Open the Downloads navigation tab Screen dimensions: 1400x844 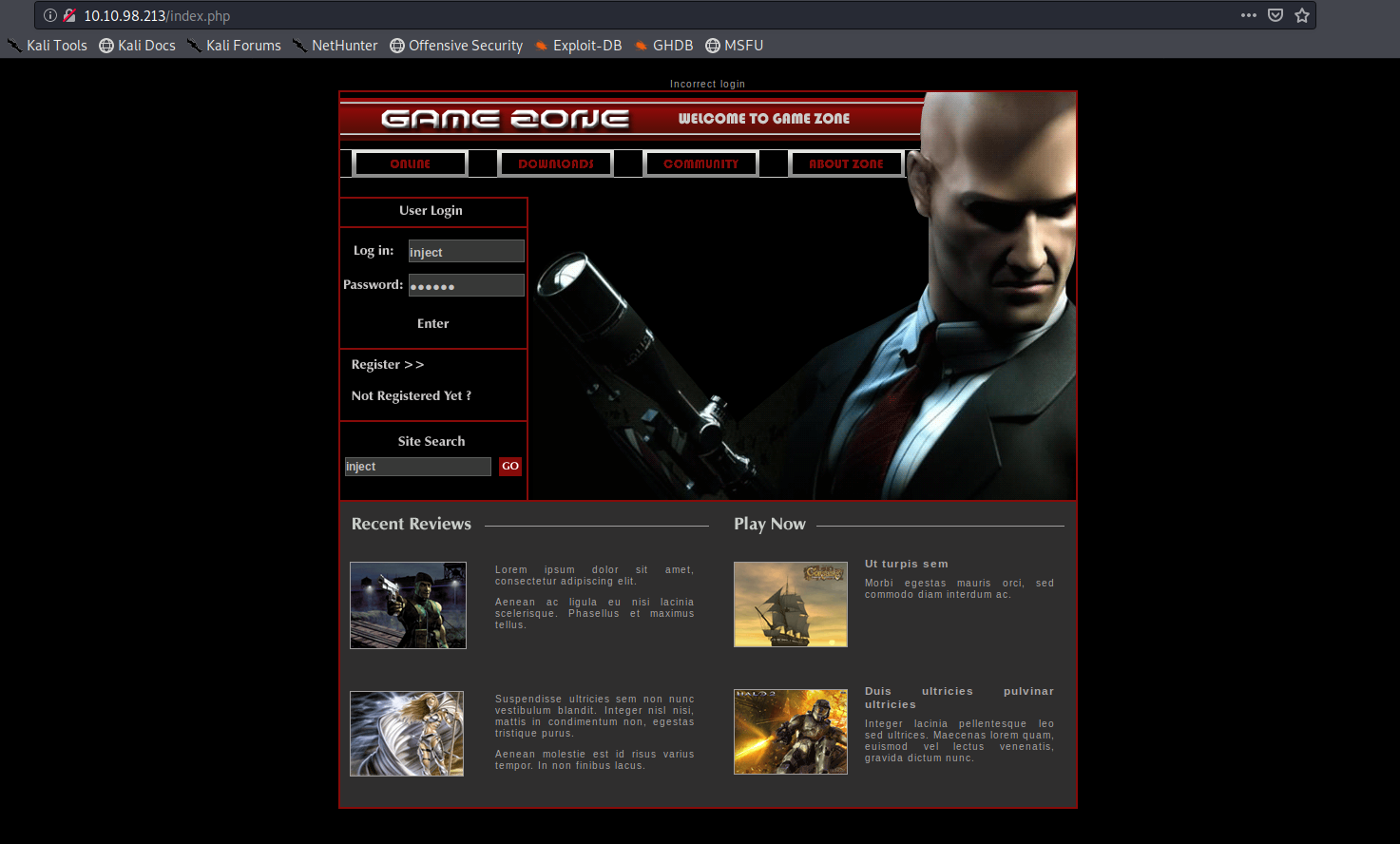click(x=556, y=163)
